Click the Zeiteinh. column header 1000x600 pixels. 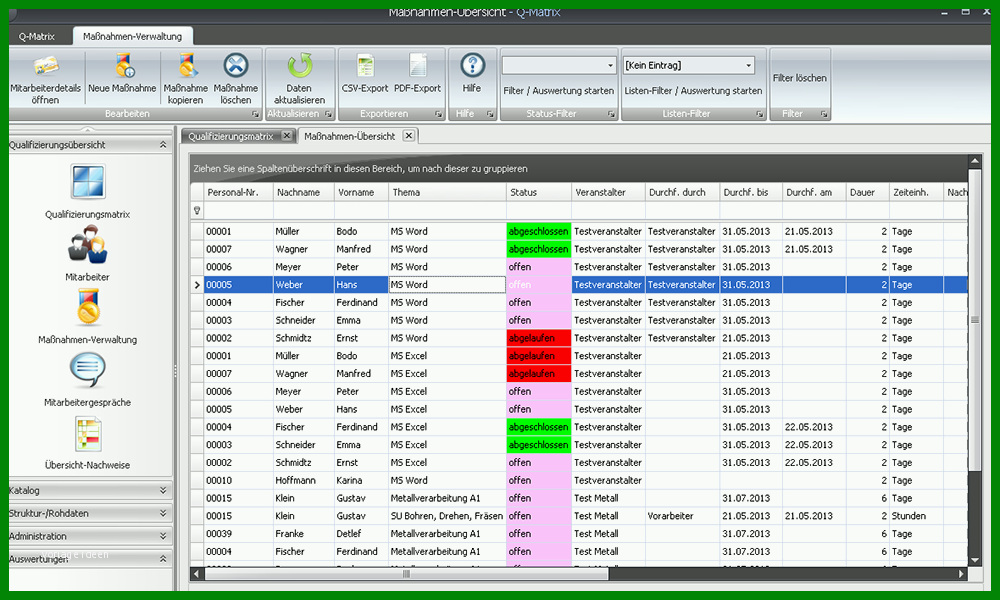pyautogui.click(x=916, y=192)
